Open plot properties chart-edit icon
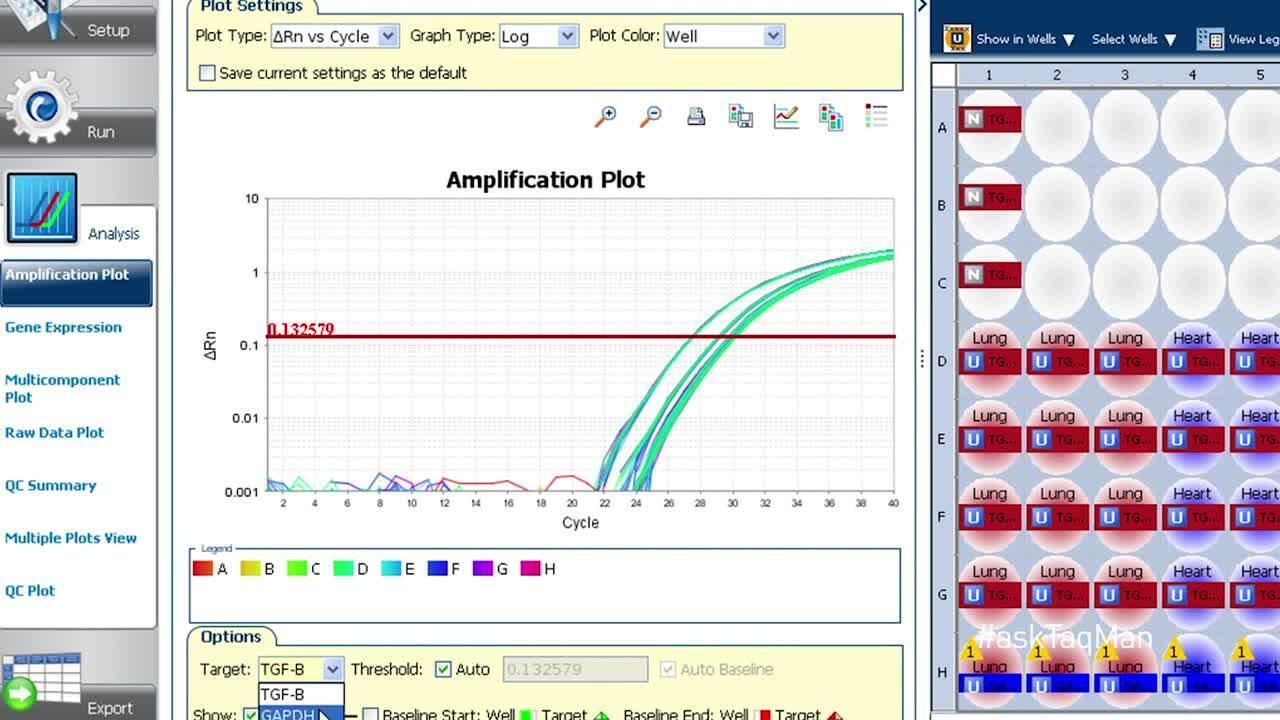The height and width of the screenshot is (720, 1280). [x=786, y=117]
